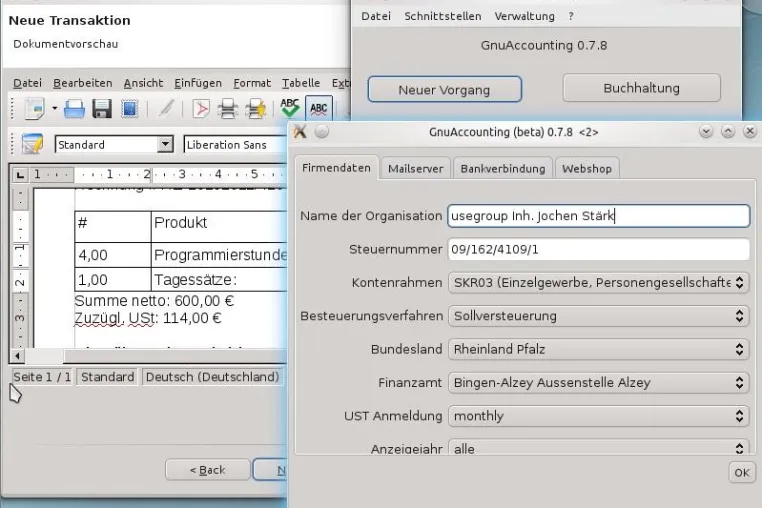Open the Format menu
Screen dimensions: 762x508
pyautogui.click(x=252, y=83)
